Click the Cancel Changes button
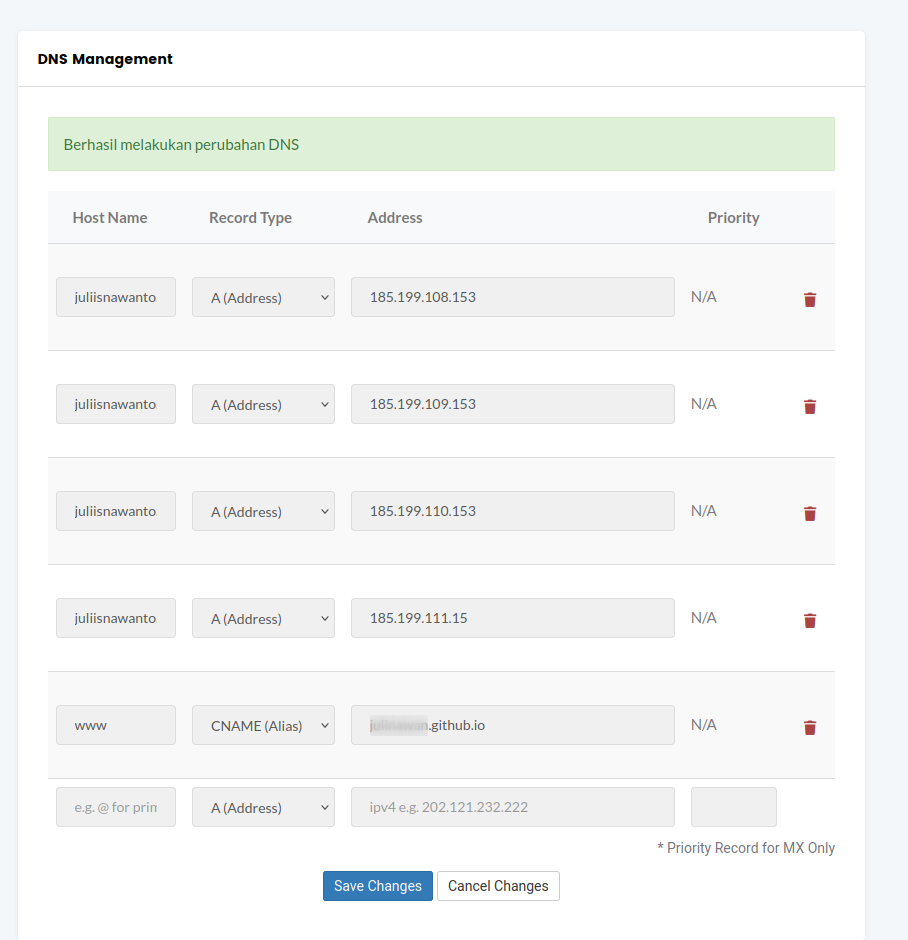Screen dimensions: 908x940 point(498,886)
